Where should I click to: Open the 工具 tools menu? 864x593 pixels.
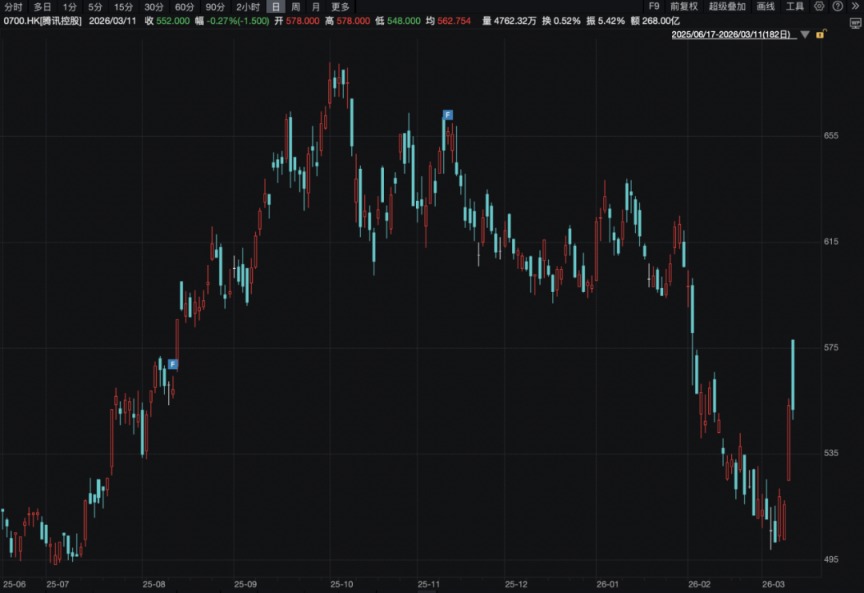pos(795,7)
